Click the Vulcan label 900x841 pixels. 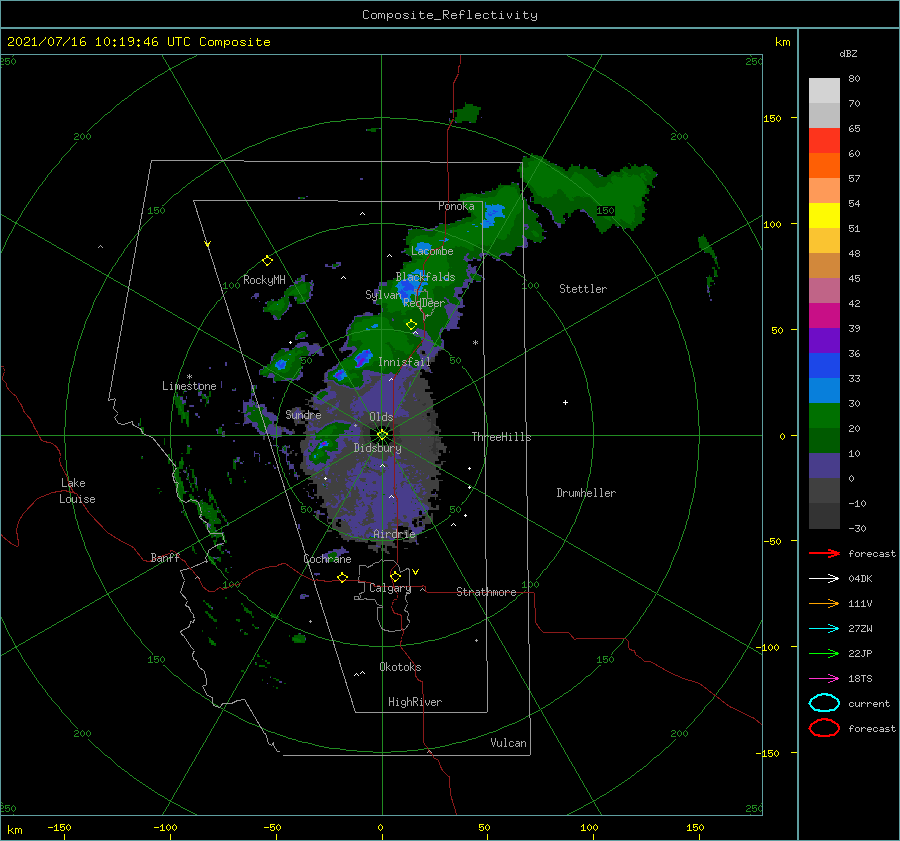pos(508,743)
